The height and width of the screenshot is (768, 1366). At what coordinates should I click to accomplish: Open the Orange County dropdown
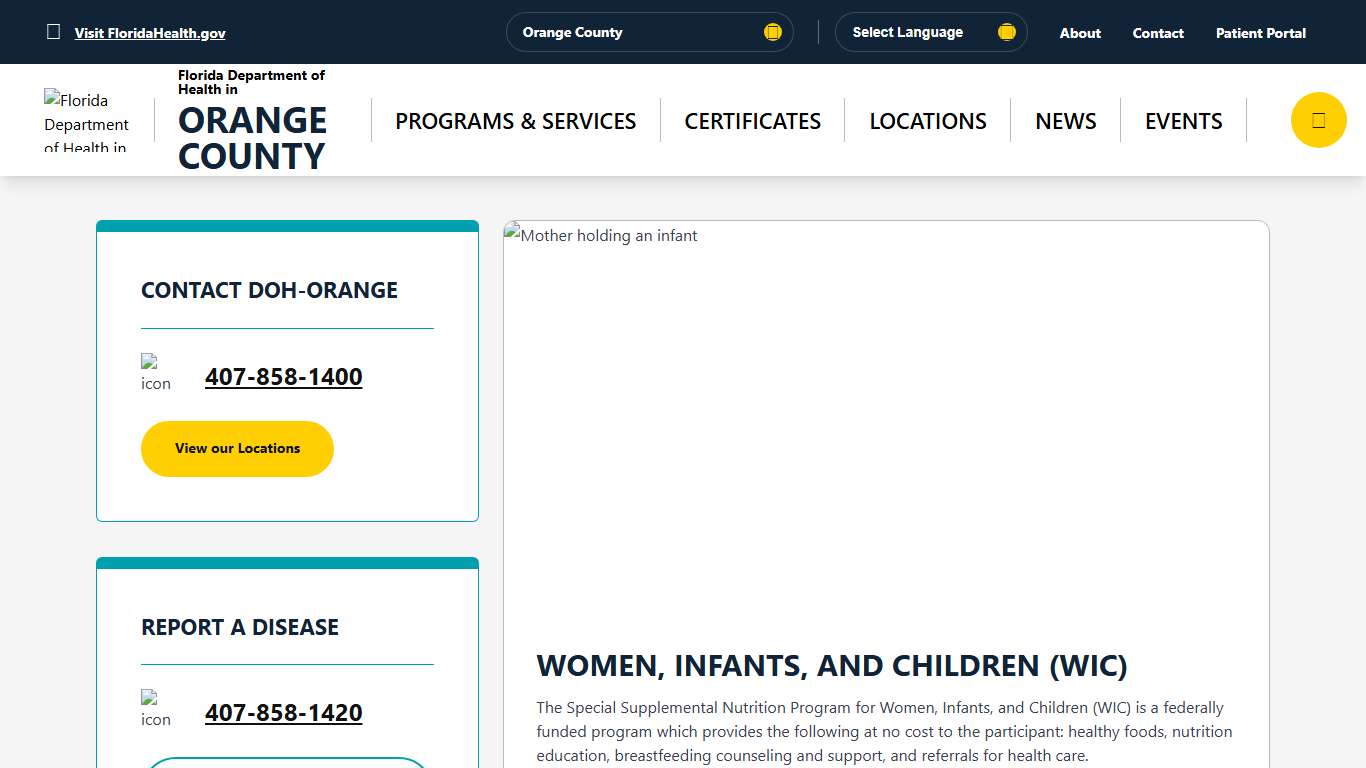(649, 31)
